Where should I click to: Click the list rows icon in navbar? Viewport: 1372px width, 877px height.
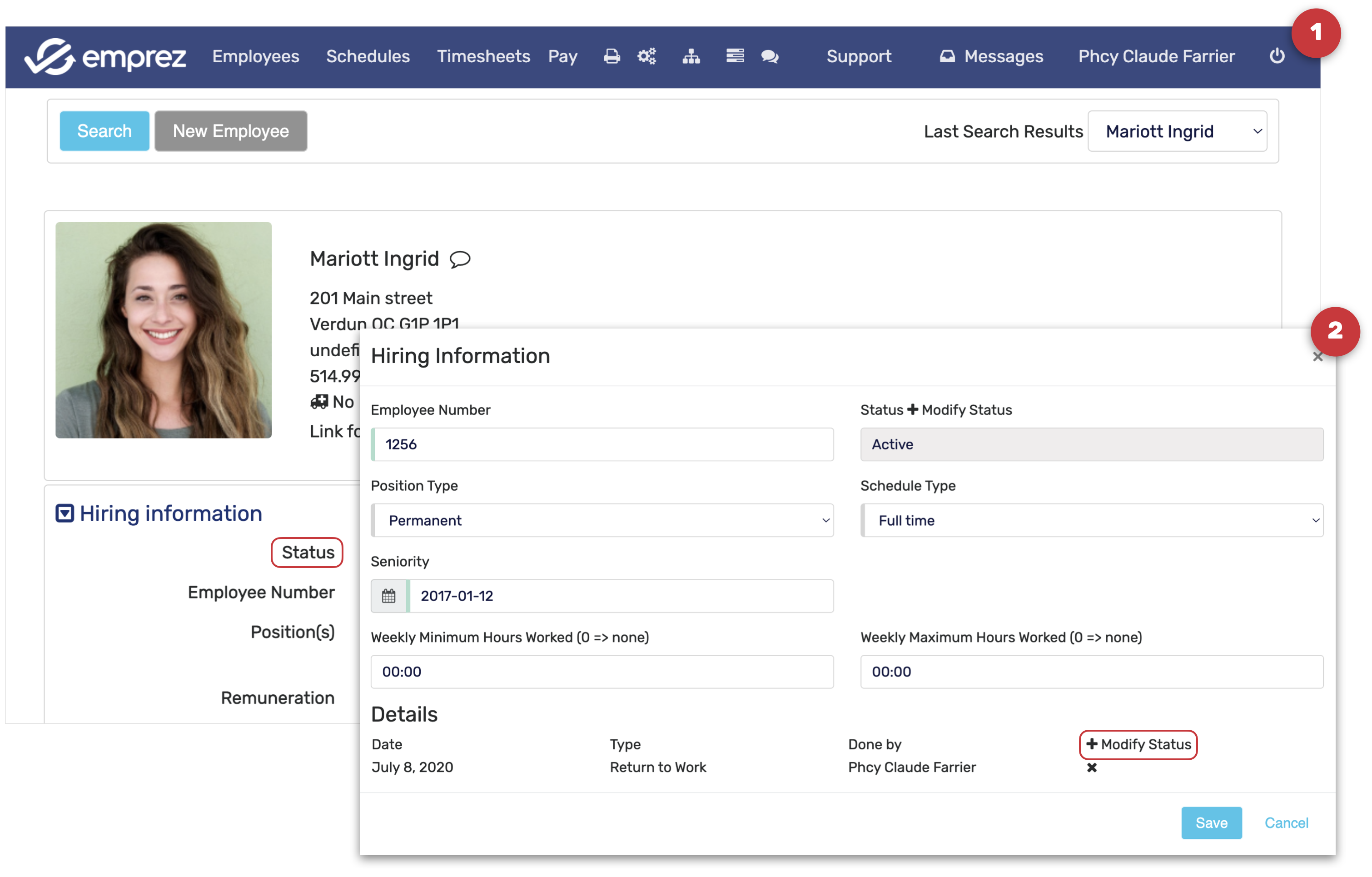(735, 56)
